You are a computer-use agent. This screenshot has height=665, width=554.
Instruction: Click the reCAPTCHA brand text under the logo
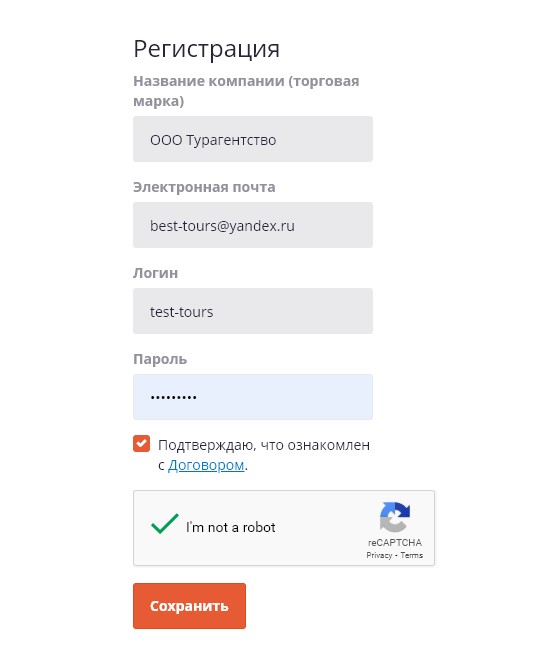point(395,542)
